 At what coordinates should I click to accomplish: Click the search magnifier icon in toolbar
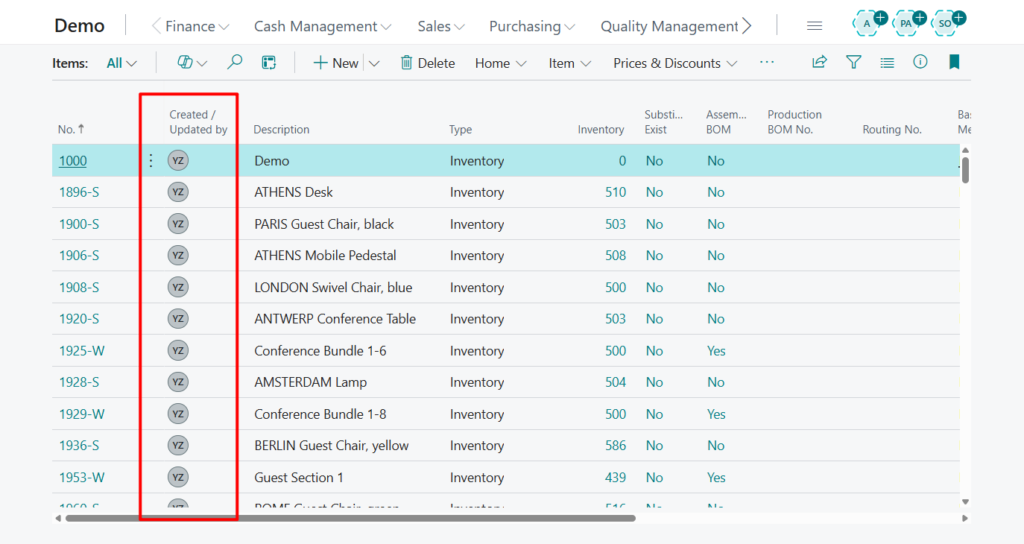[x=235, y=62]
